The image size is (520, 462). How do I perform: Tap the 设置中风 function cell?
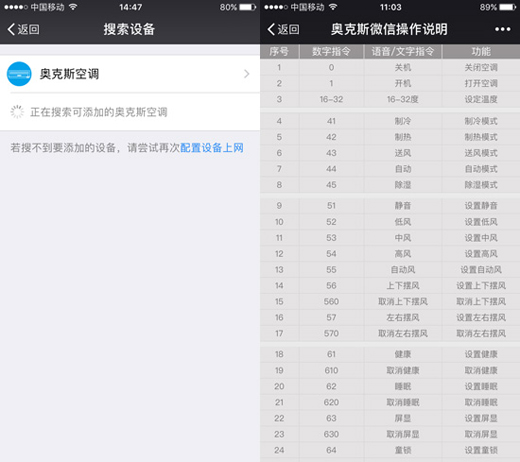pos(481,238)
